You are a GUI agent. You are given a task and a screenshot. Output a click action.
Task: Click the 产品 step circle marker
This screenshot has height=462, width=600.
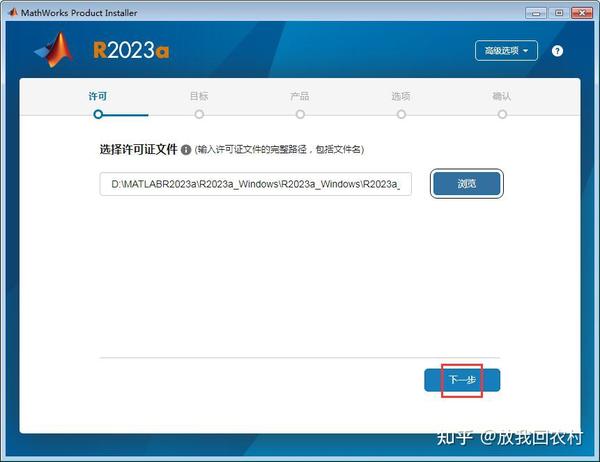pyautogui.click(x=300, y=114)
